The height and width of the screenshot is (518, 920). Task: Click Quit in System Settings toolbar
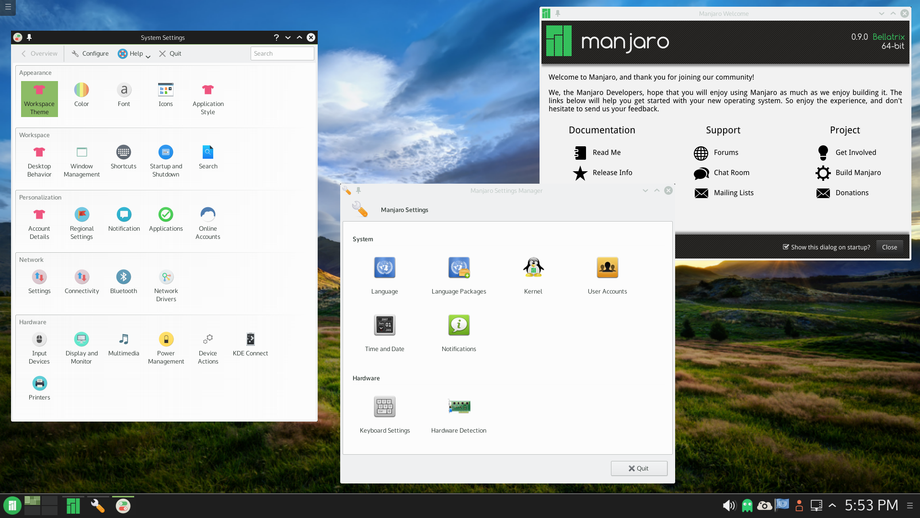tap(170, 54)
